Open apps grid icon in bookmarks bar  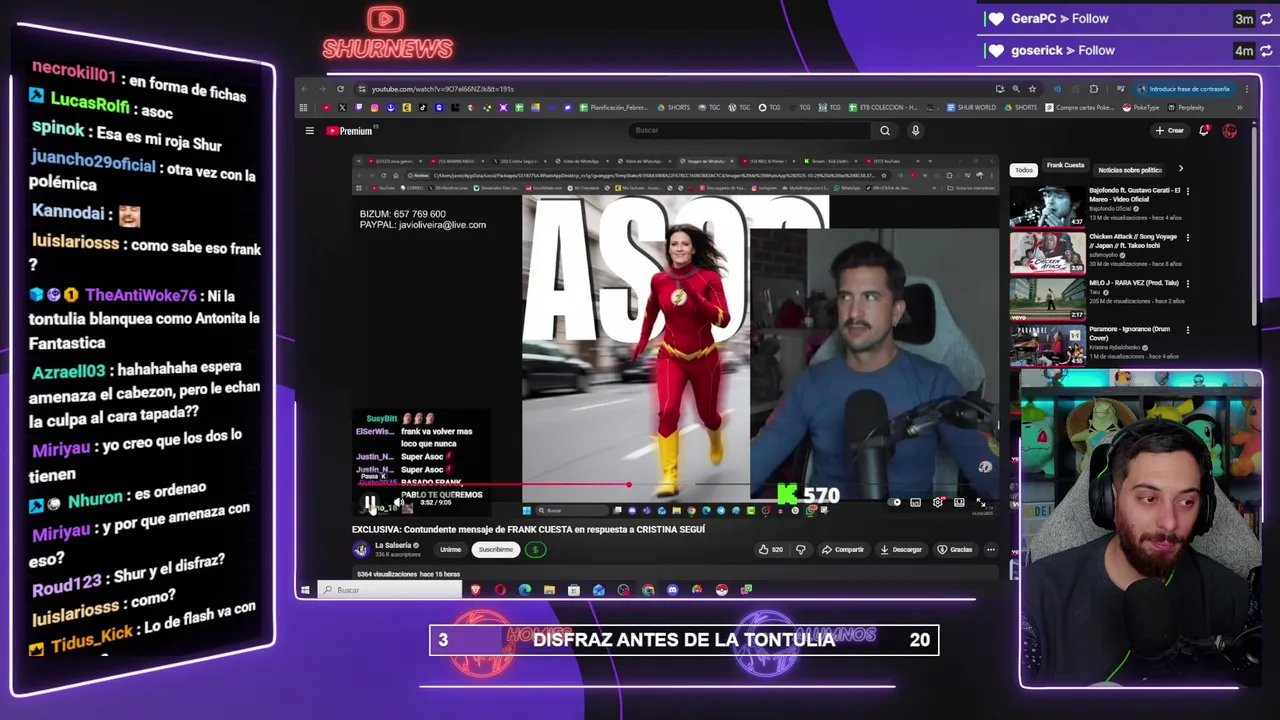coord(304,107)
